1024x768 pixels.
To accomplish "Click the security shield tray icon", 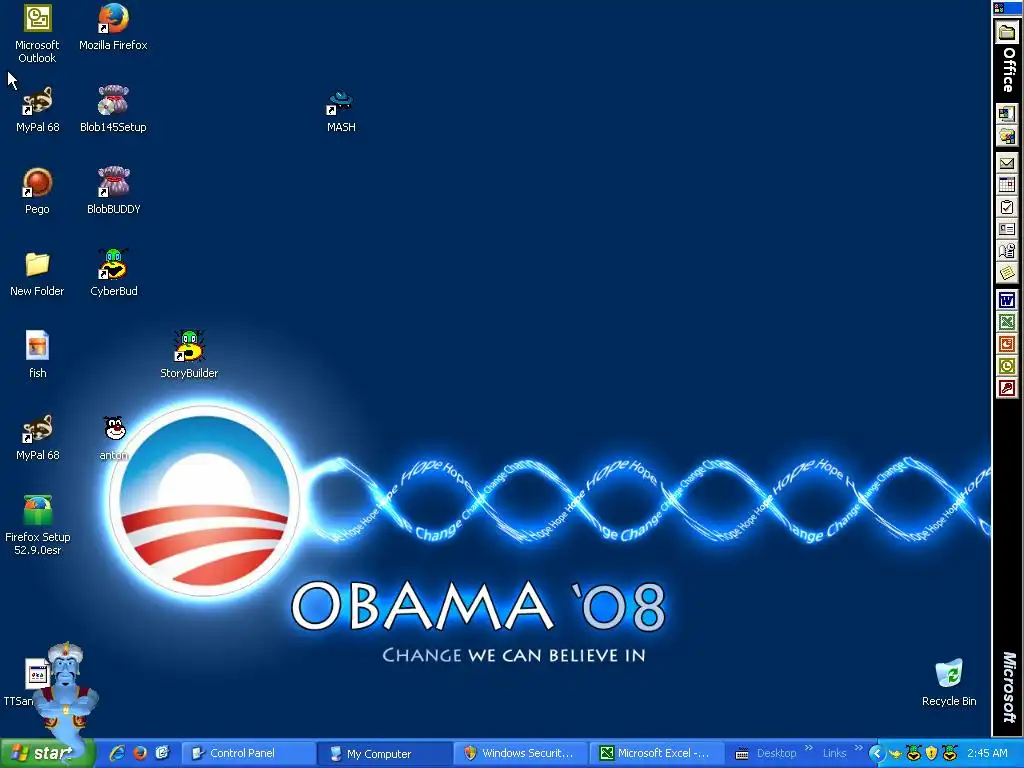I will click(x=931, y=753).
